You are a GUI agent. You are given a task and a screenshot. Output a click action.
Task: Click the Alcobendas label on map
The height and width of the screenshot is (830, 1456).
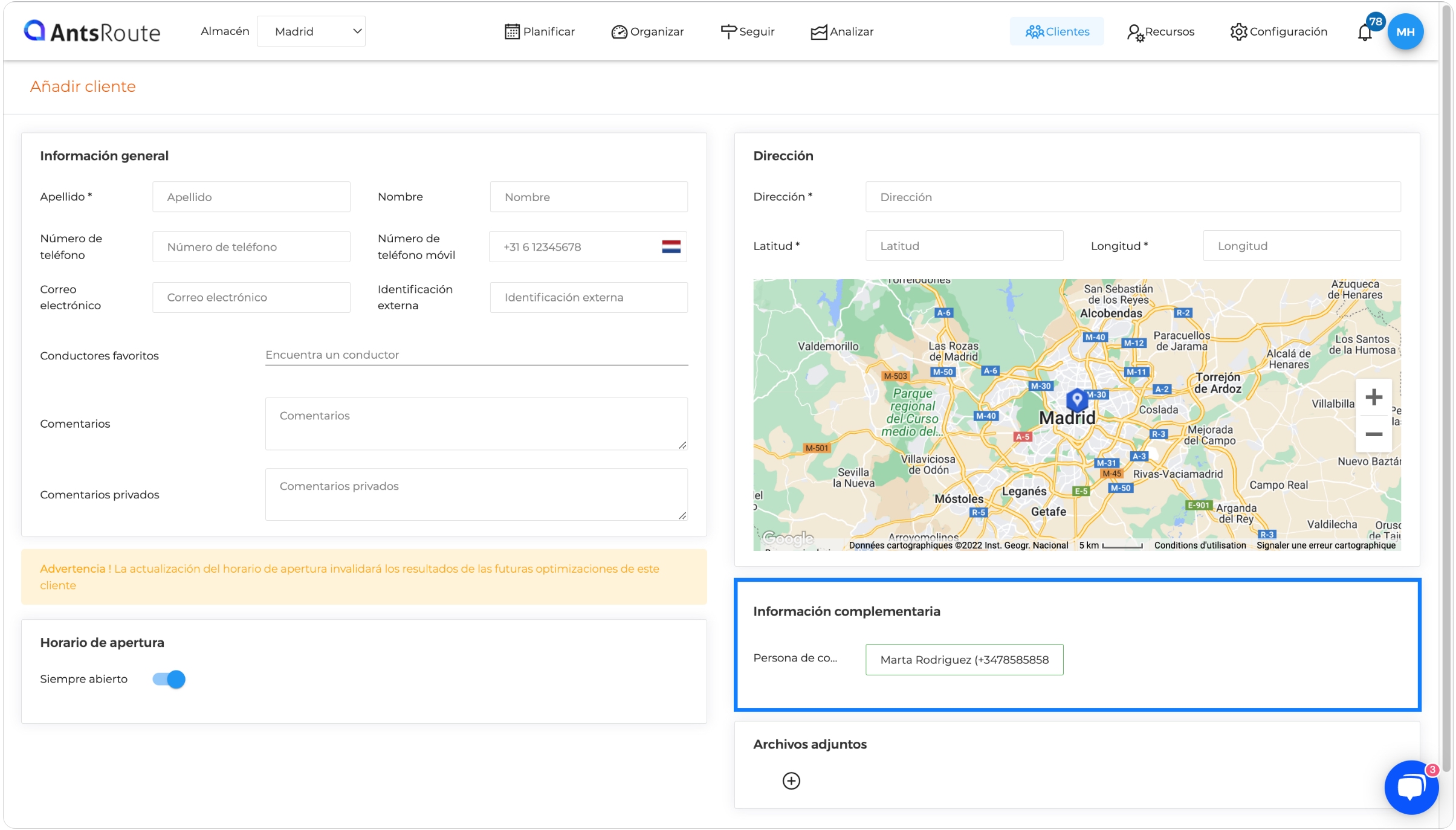coord(1111,313)
